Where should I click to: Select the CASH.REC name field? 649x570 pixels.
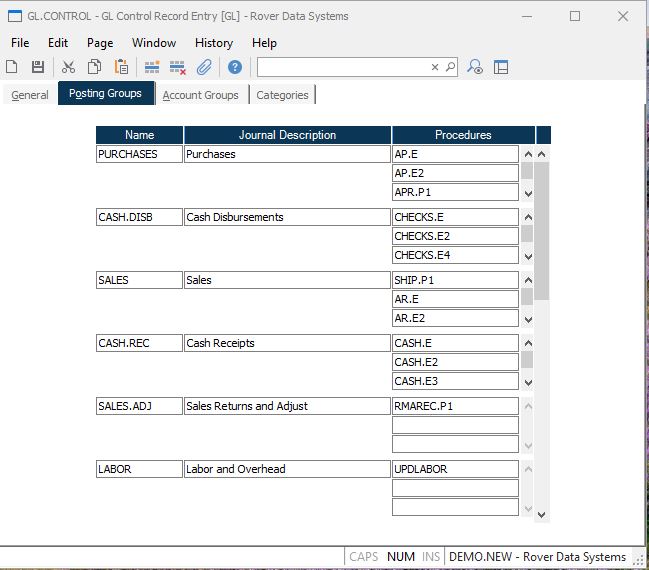point(139,343)
